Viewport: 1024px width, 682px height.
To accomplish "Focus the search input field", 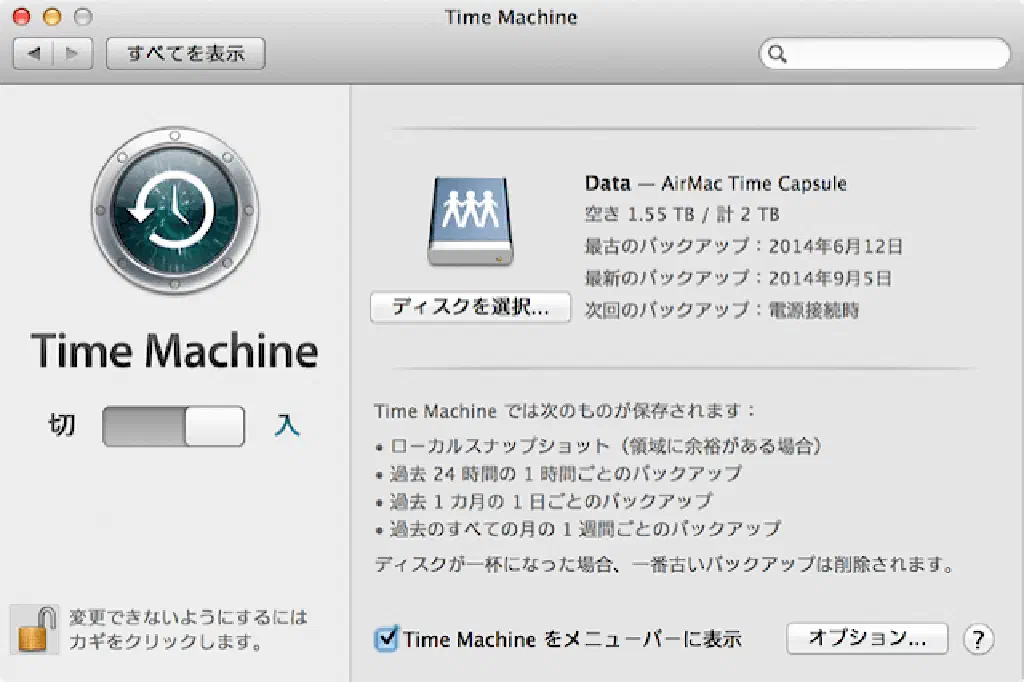I will point(895,54).
